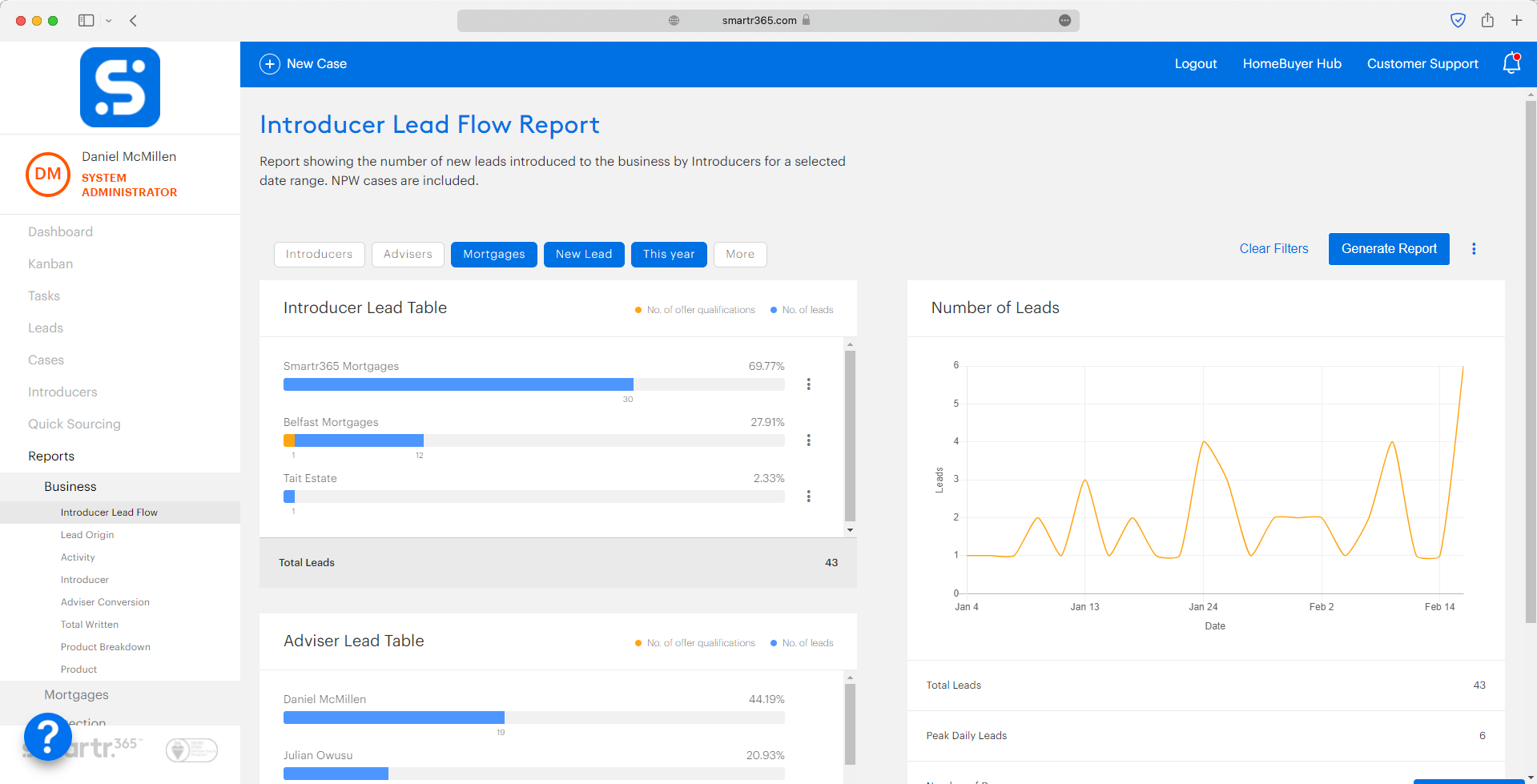Open the Activity report

click(78, 557)
